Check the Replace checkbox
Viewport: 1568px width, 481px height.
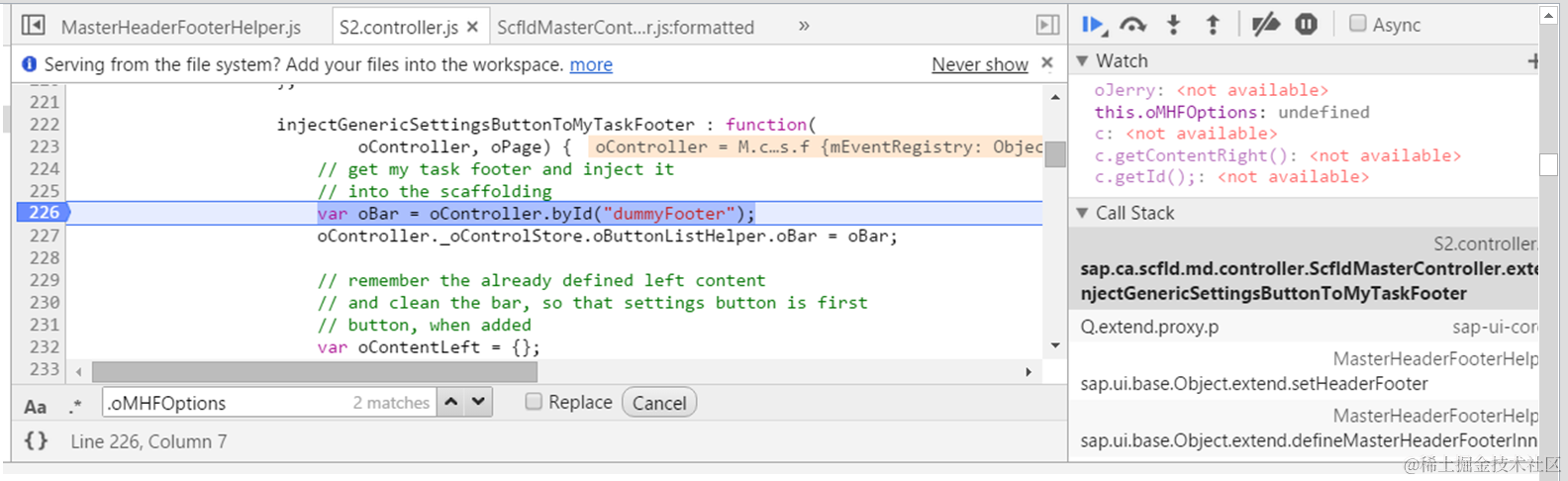(x=534, y=402)
